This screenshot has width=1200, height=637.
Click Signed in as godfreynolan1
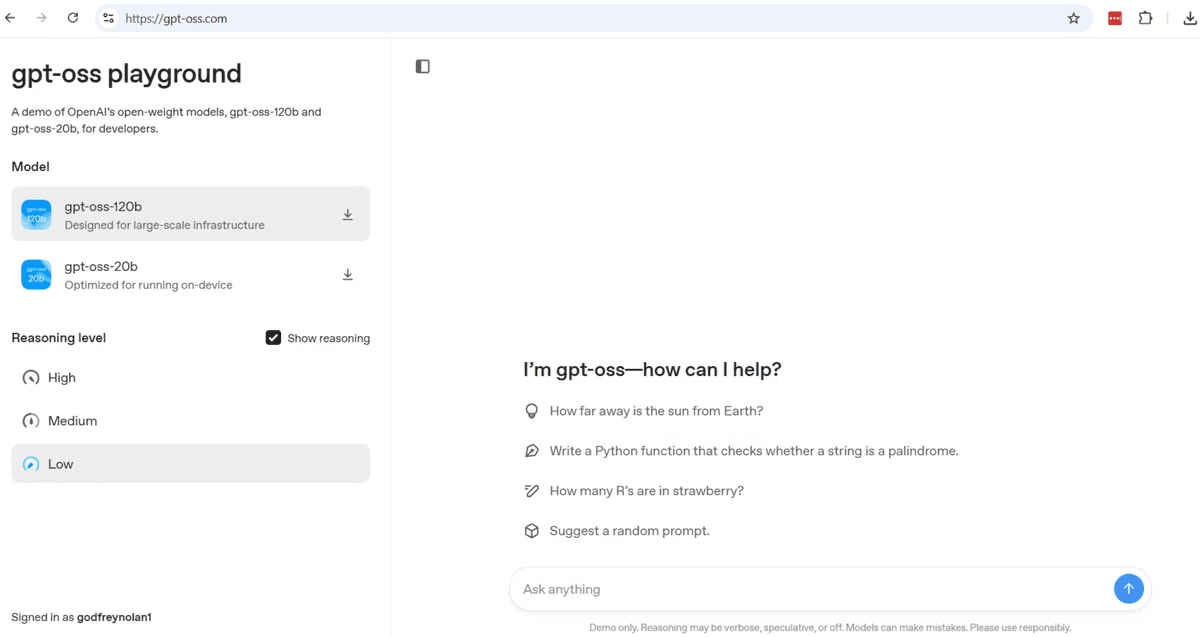point(80,617)
